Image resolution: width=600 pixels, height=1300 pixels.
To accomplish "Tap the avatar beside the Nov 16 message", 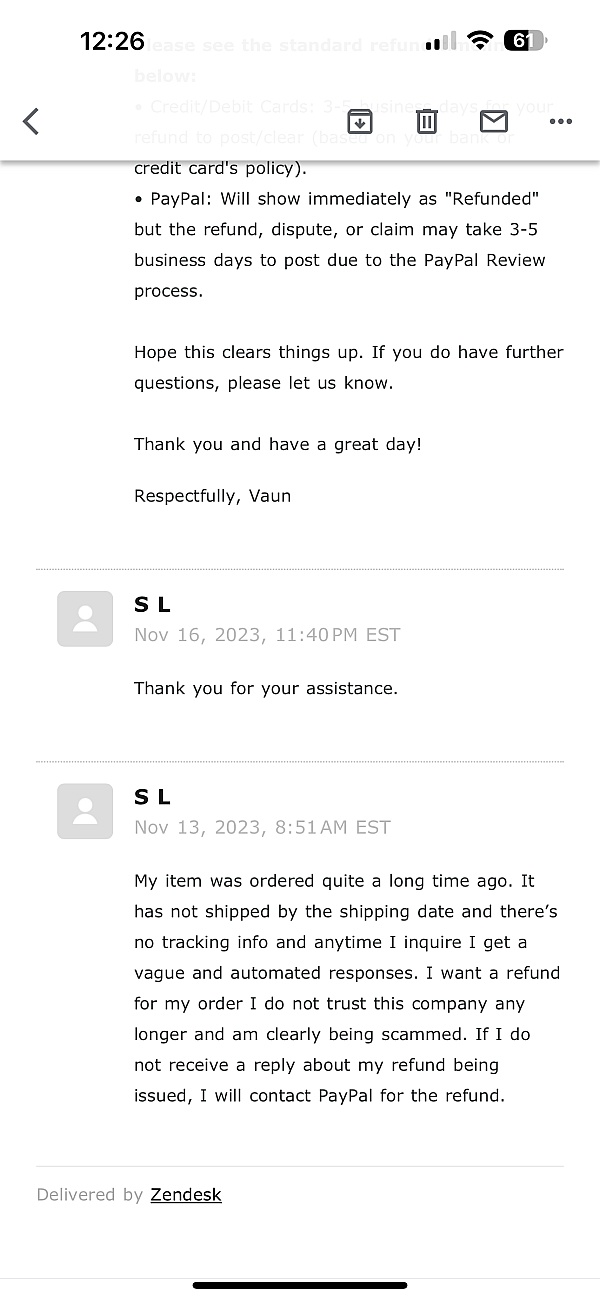I will (x=85, y=619).
